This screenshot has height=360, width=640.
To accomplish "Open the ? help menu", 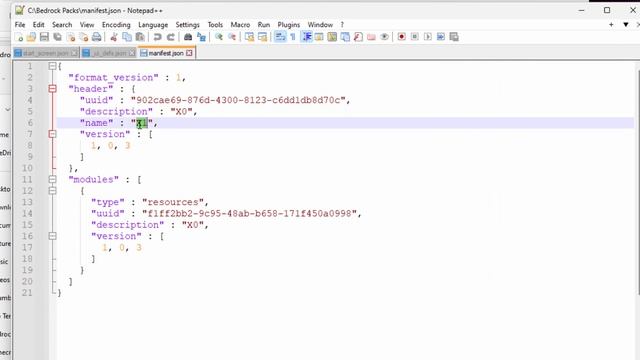I will click(342, 25).
